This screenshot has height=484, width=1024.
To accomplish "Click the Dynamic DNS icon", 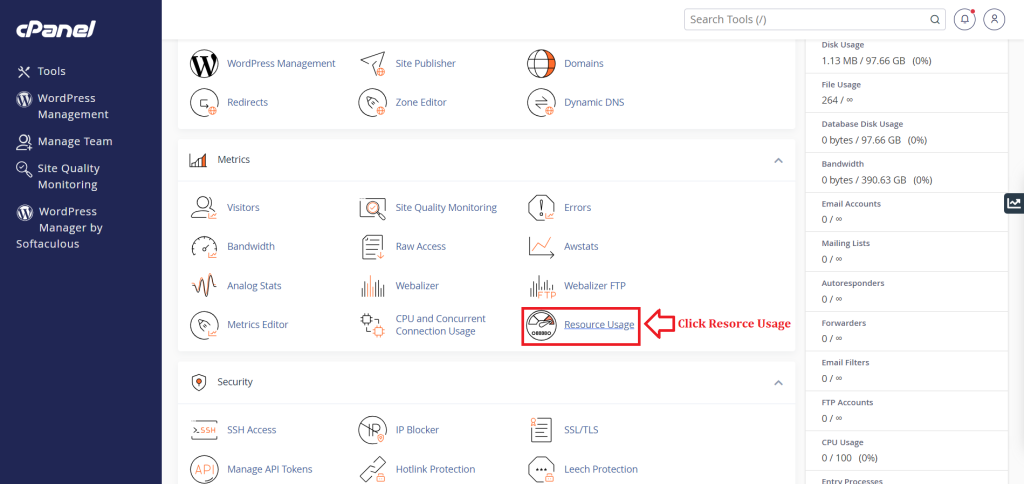I will [x=541, y=103].
